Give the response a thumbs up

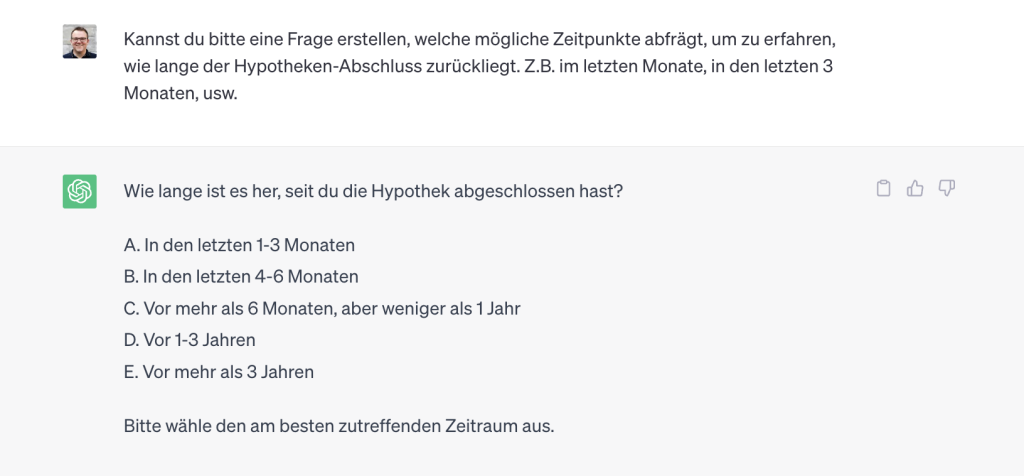point(915,189)
